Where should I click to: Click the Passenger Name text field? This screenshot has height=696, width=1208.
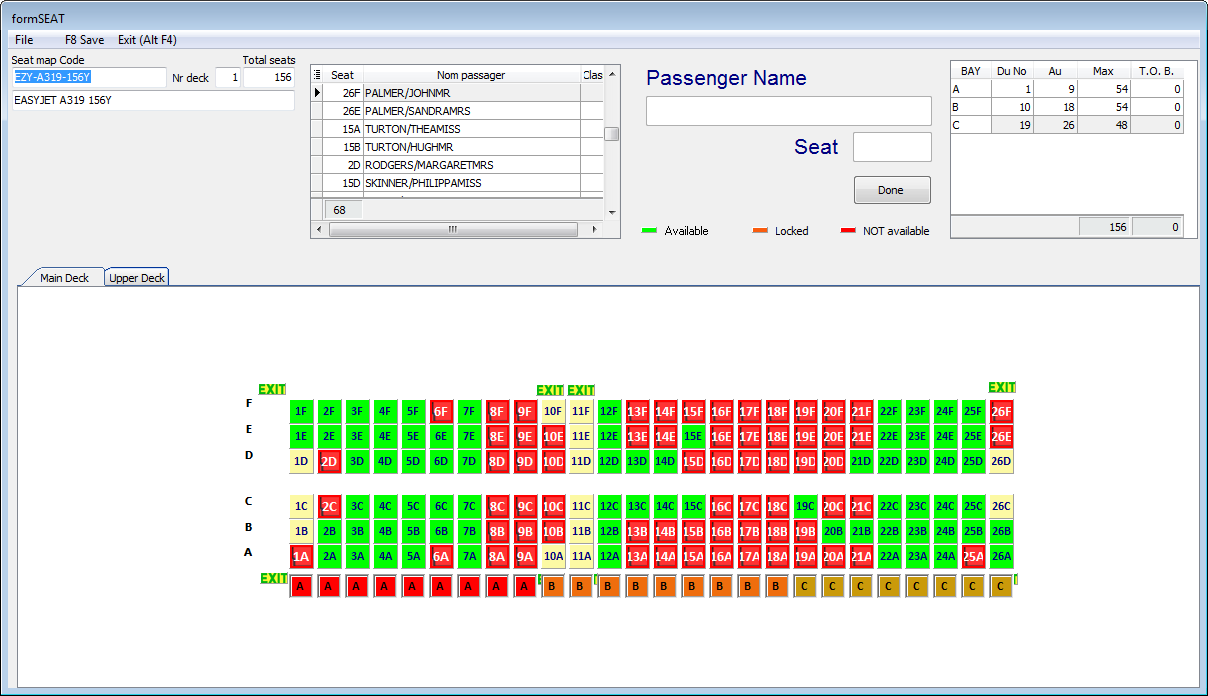(x=788, y=111)
